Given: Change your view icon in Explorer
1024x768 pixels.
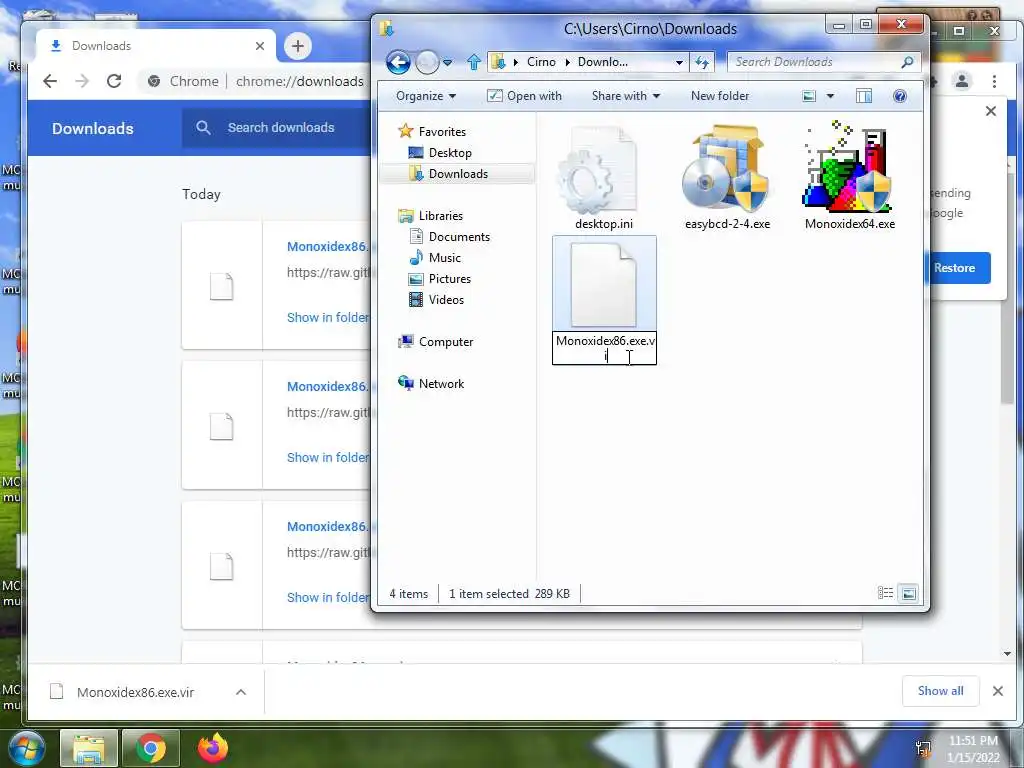Looking at the screenshot, I should 809,96.
